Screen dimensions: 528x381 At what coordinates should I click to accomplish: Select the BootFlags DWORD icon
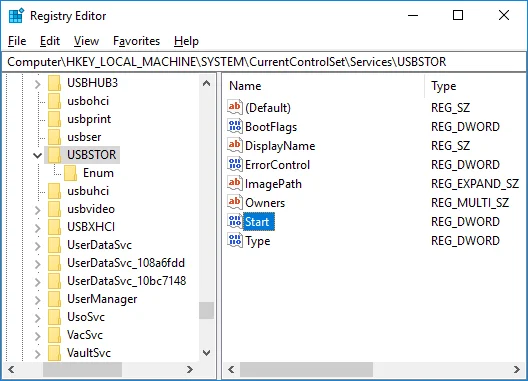(235, 127)
